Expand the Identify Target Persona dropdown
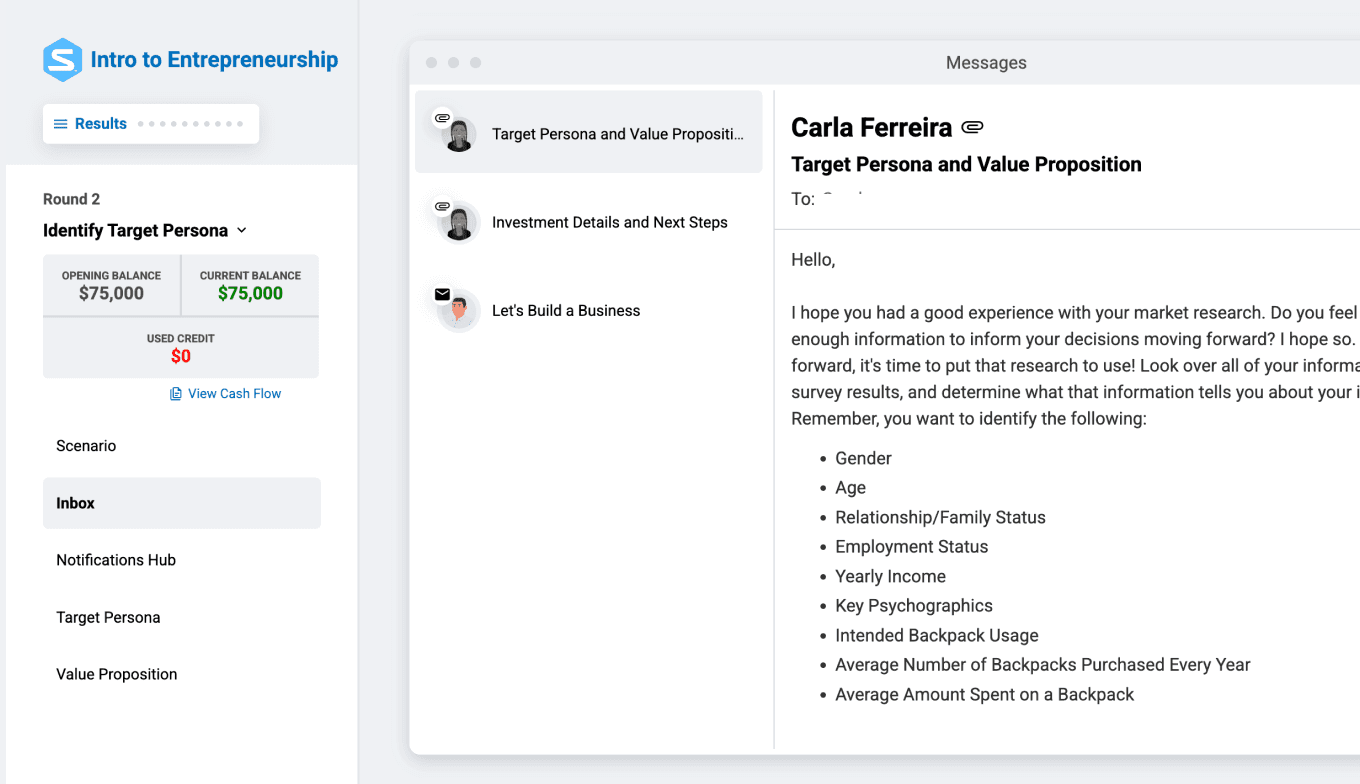This screenshot has height=784, width=1360. pyautogui.click(x=241, y=231)
